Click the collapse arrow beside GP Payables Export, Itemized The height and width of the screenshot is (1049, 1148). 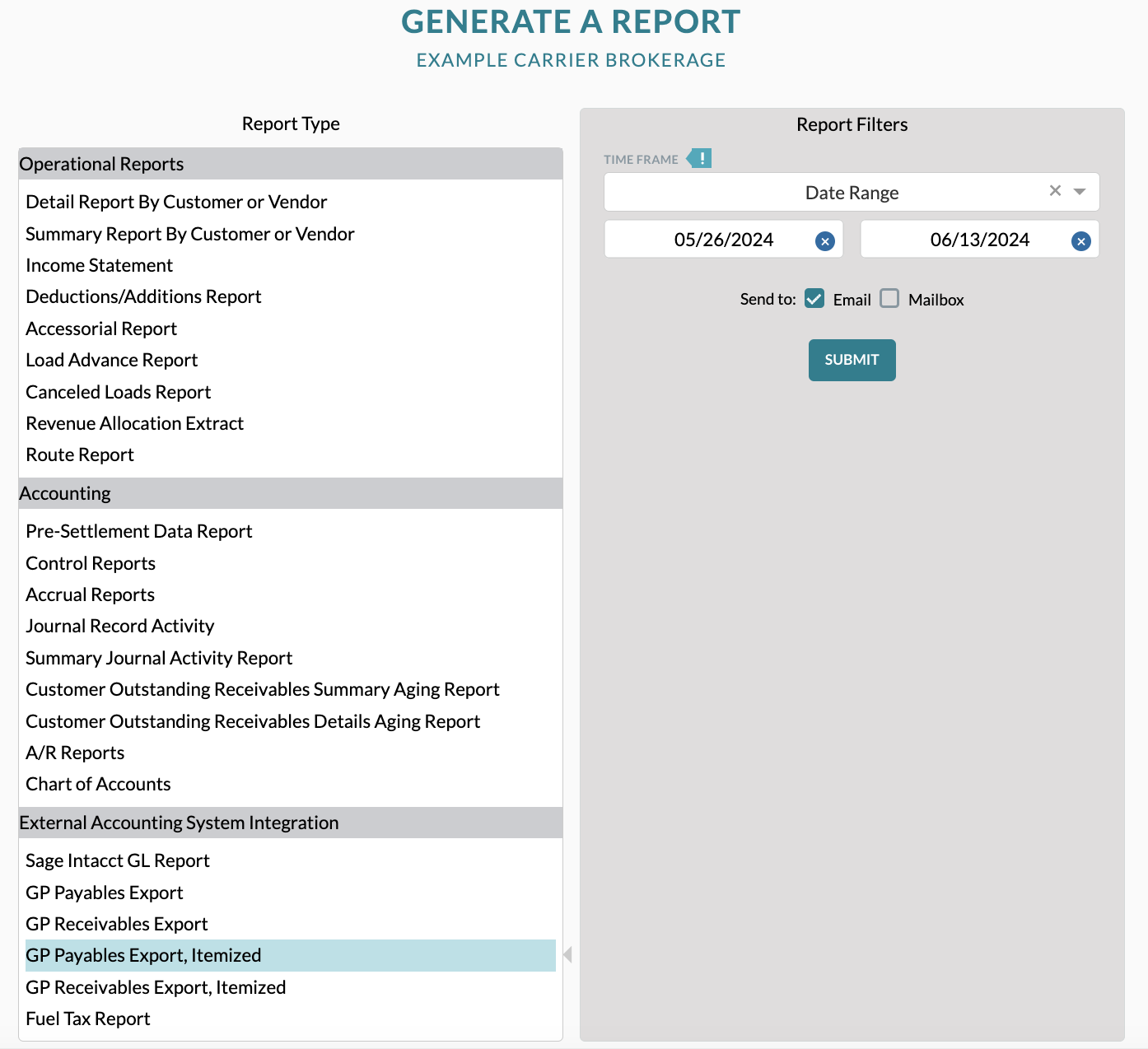(567, 954)
